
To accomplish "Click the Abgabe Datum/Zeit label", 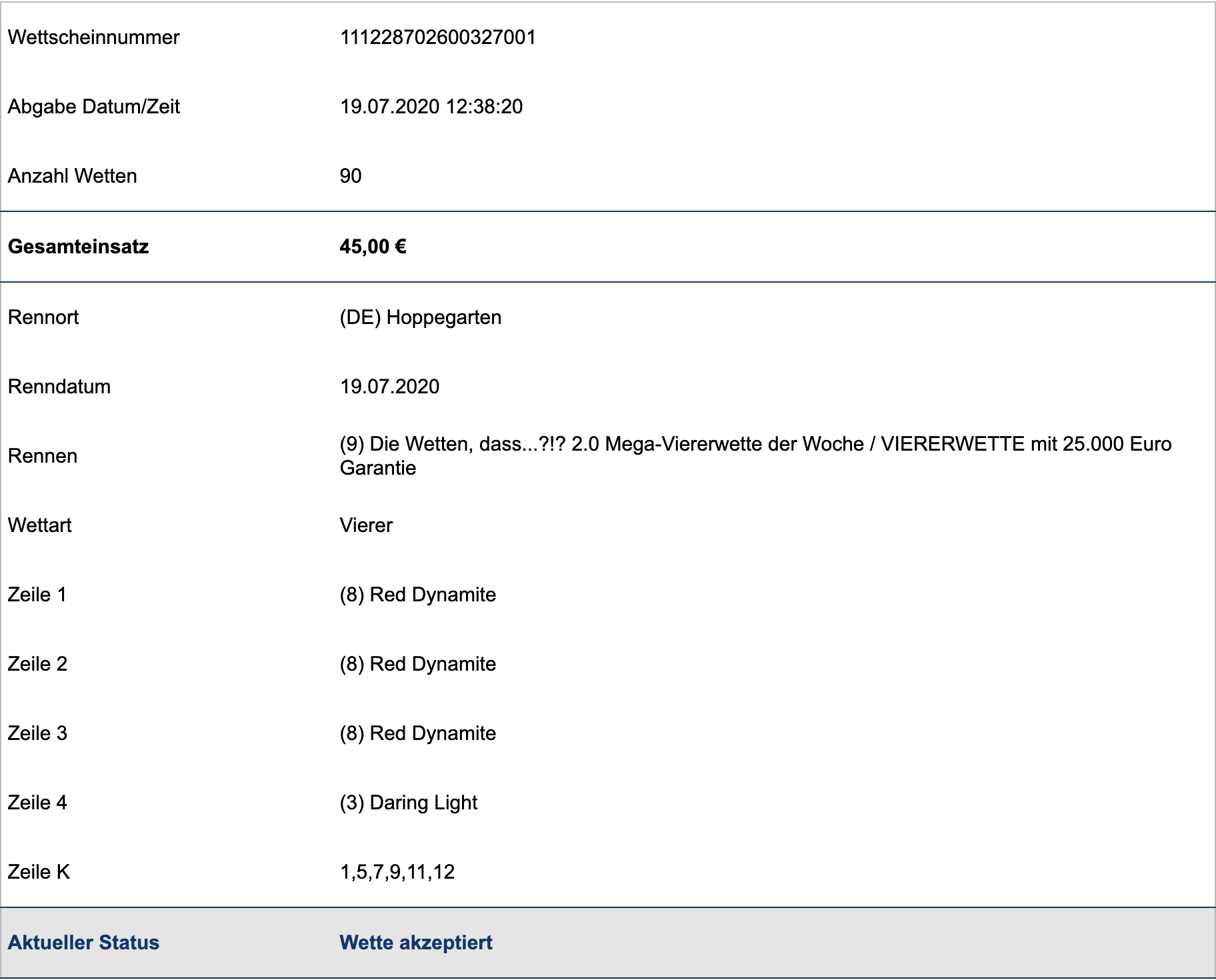I will 94,107.
